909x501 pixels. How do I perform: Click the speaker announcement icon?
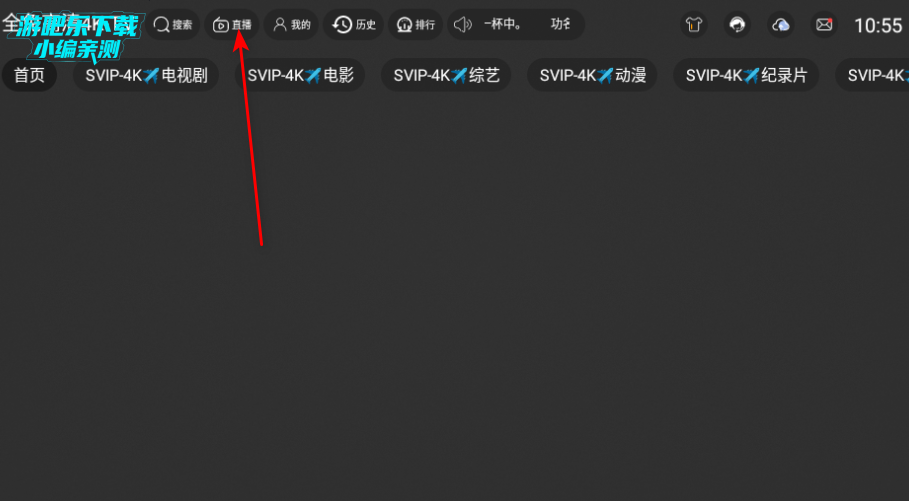463,25
